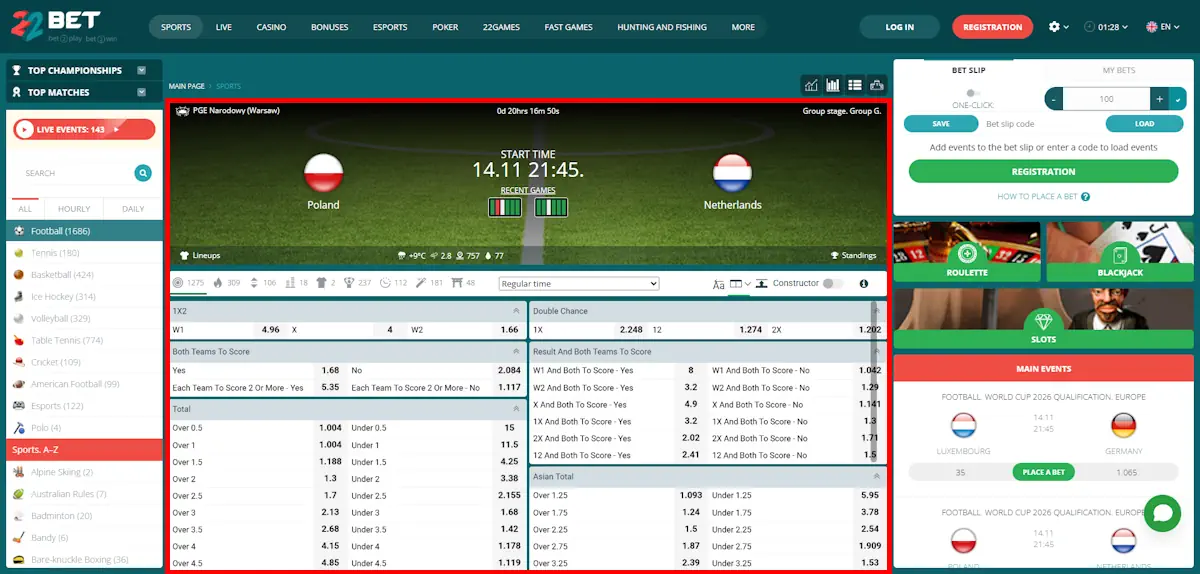Open the More menu

coord(743,27)
